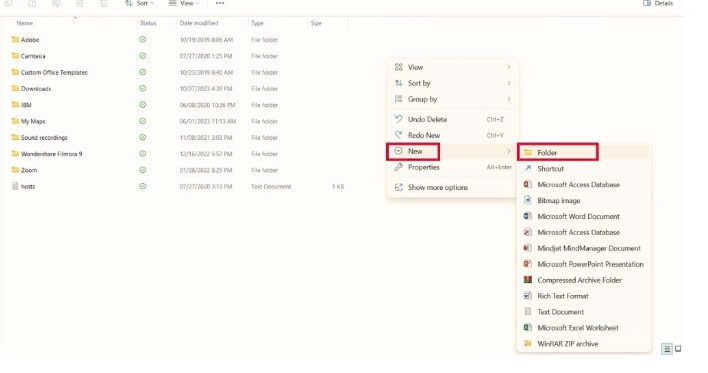The image size is (708, 373).
Task: Sort by the Type column header
Action: pos(257,23)
